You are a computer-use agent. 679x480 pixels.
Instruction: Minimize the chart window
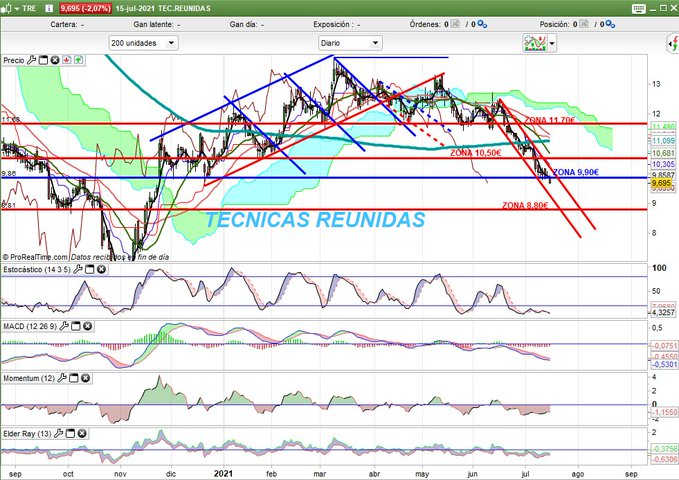[x=654, y=8]
